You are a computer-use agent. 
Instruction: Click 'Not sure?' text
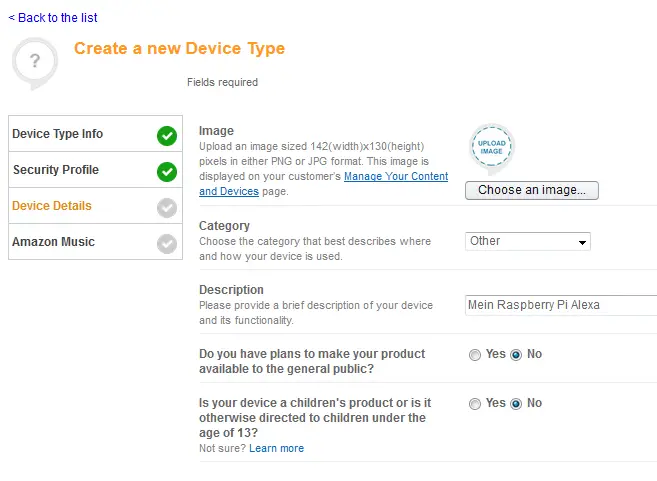coord(222,448)
